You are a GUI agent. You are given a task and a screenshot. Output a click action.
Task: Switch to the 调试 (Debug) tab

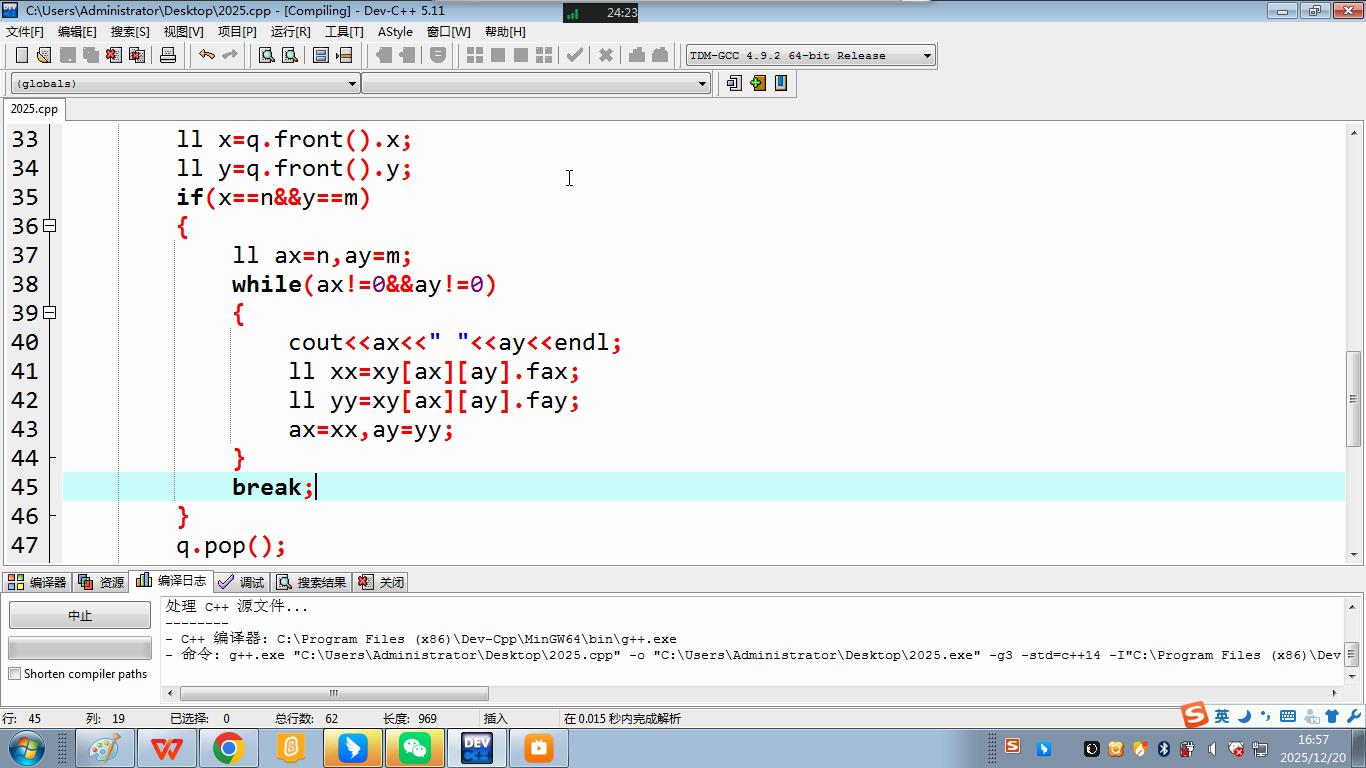click(241, 582)
